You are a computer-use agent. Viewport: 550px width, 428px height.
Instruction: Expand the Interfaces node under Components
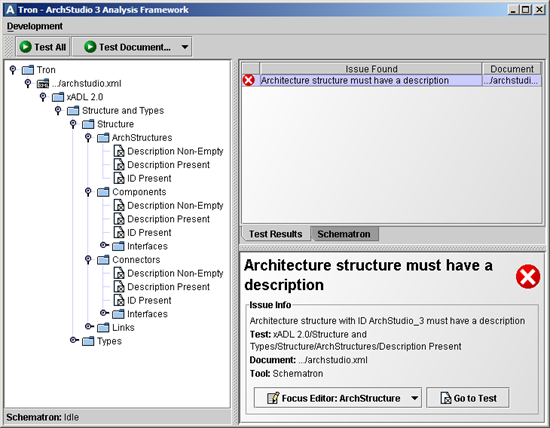pyautogui.click(x=104, y=245)
